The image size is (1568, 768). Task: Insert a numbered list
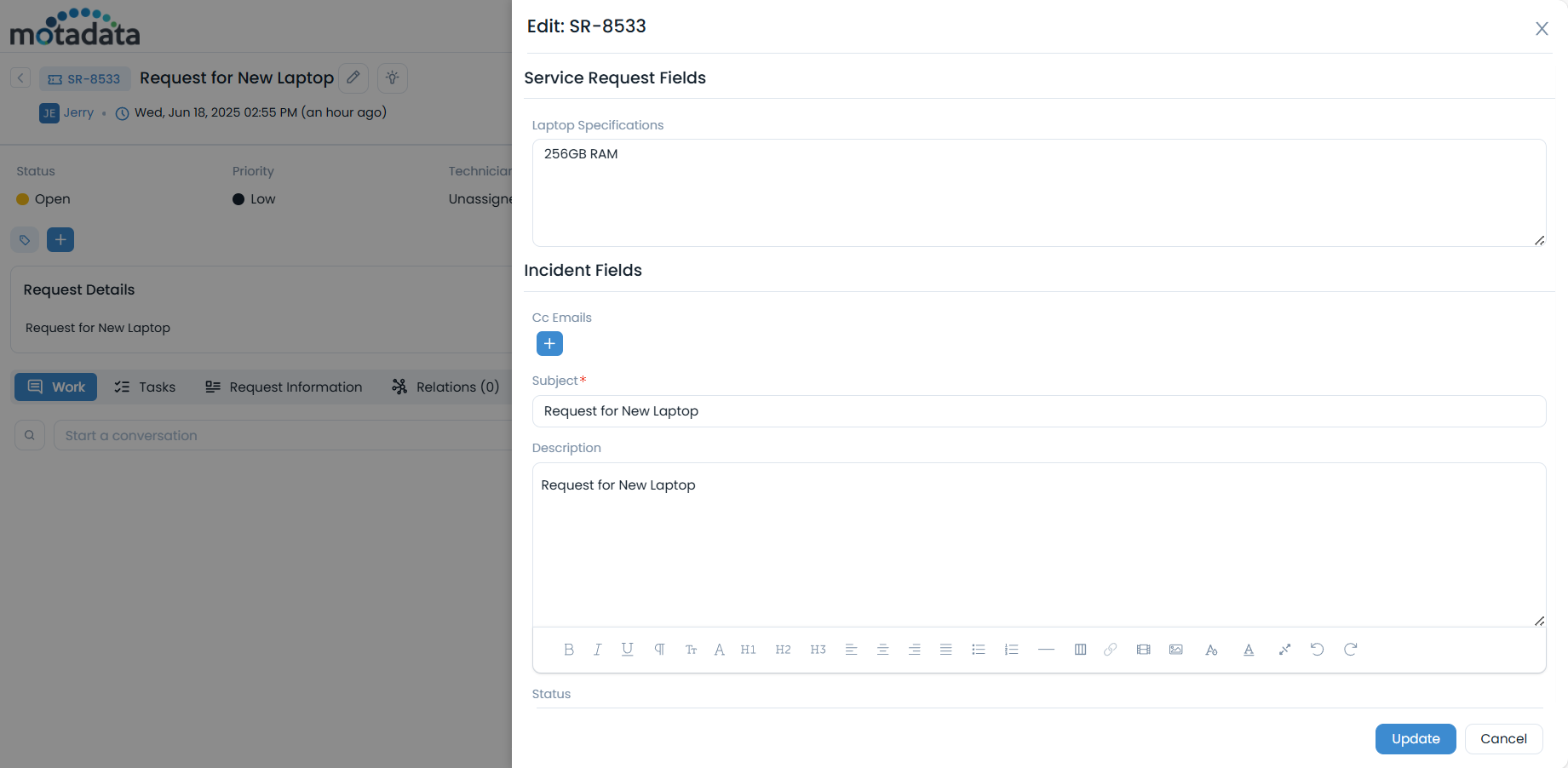coord(1012,650)
